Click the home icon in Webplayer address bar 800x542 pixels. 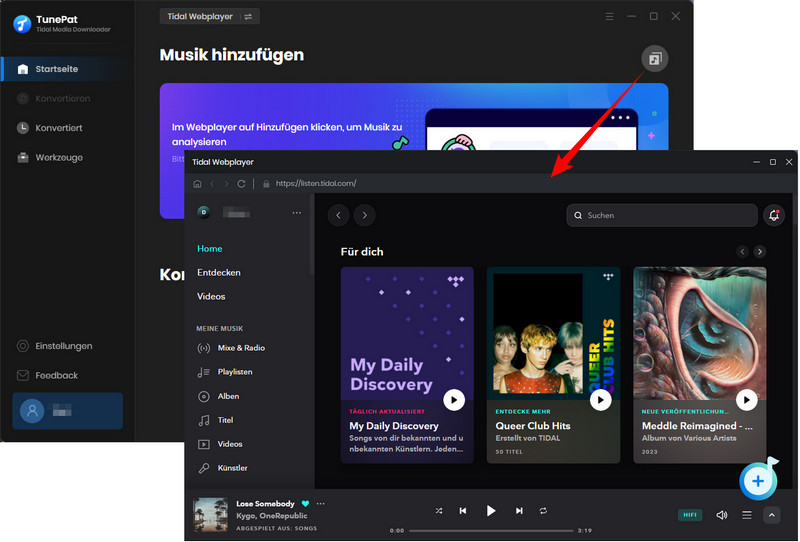(197, 184)
